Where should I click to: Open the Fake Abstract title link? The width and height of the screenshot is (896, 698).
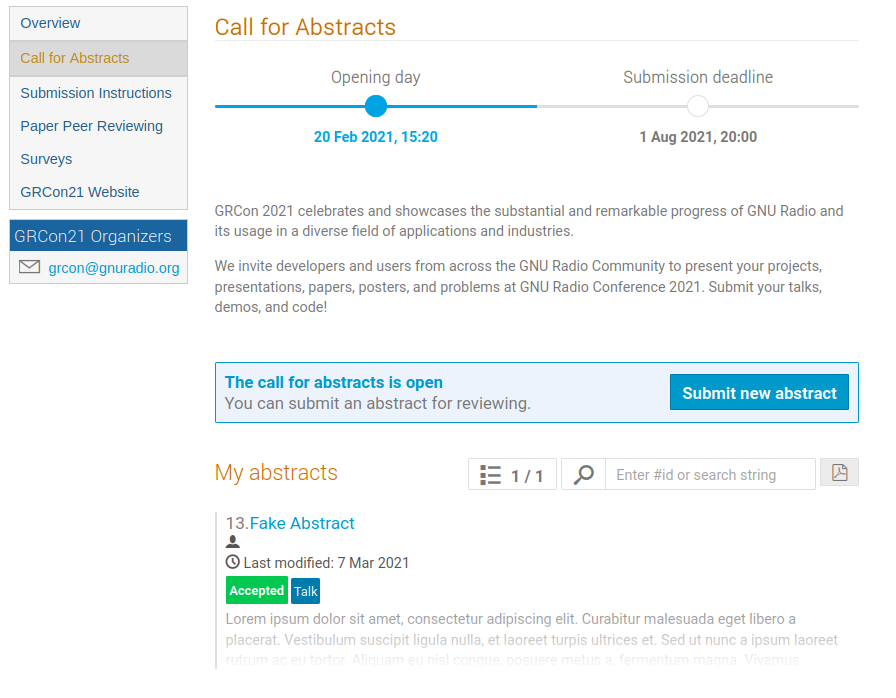pos(302,523)
